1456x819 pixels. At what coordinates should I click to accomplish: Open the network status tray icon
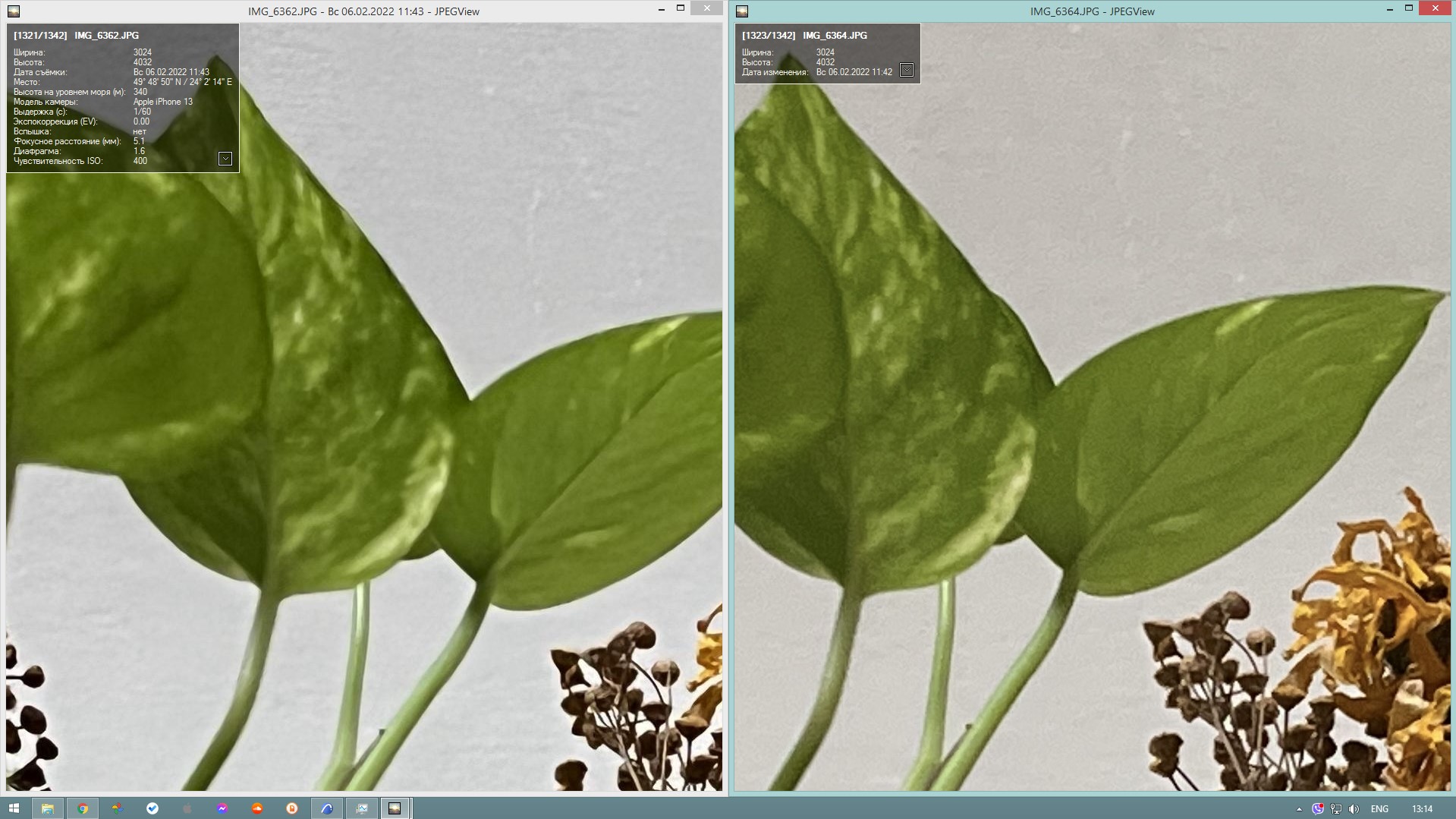1336,809
